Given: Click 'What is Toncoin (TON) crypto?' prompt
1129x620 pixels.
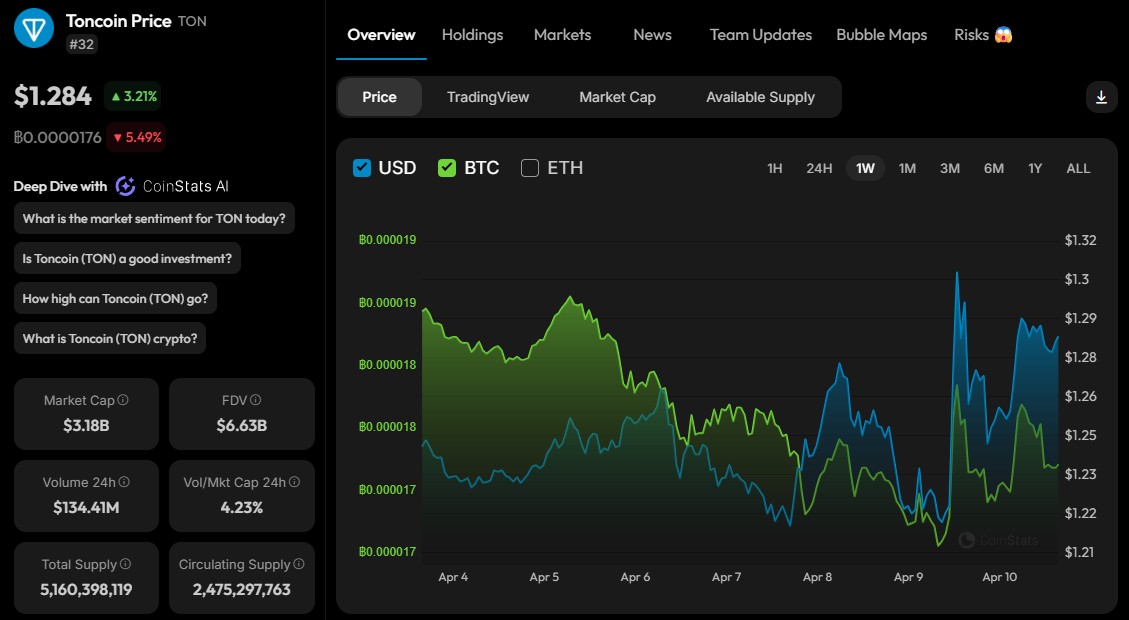Looking at the screenshot, I should coord(109,338).
